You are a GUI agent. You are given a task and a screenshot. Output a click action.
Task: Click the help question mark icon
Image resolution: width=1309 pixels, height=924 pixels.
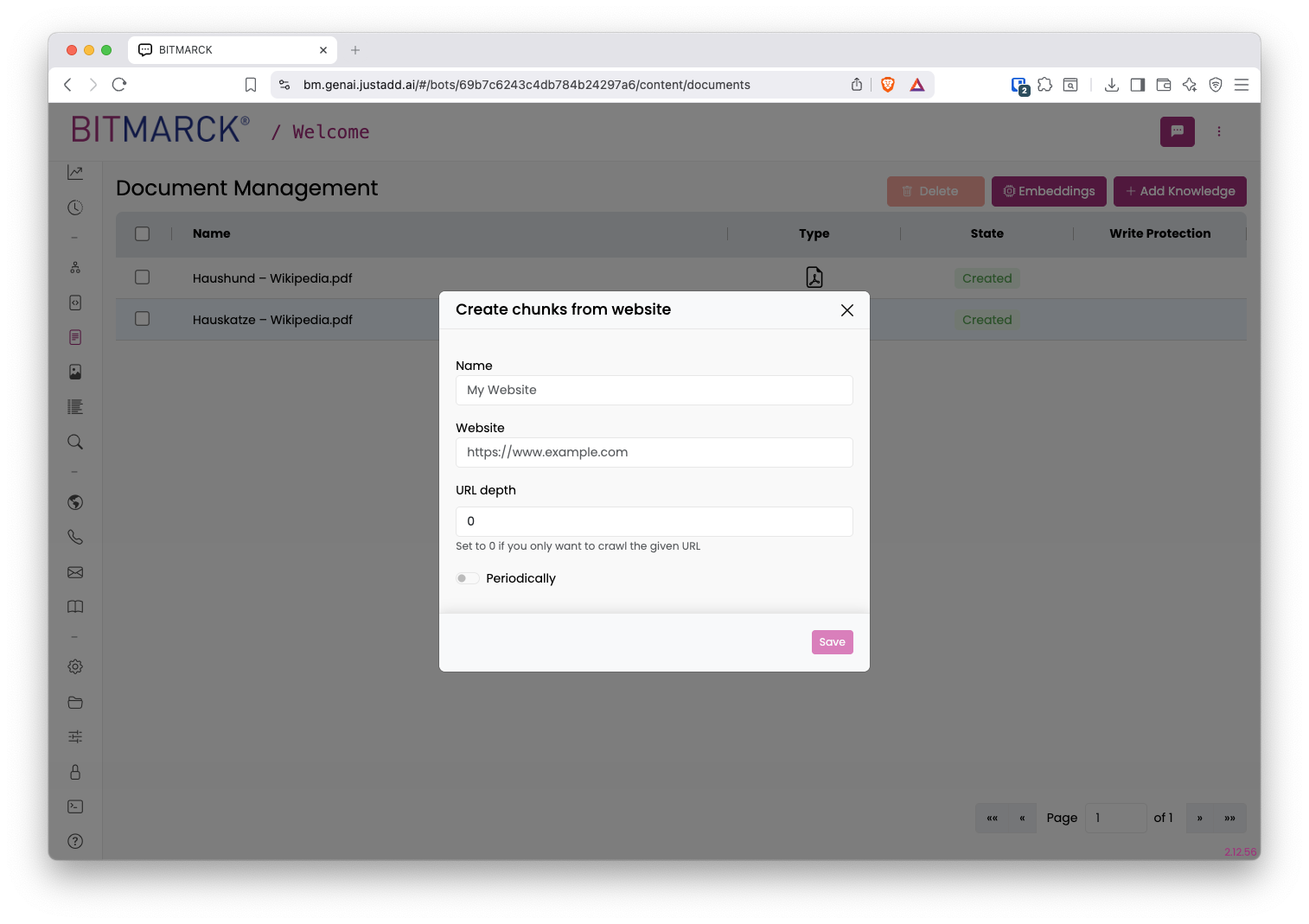tap(75, 841)
